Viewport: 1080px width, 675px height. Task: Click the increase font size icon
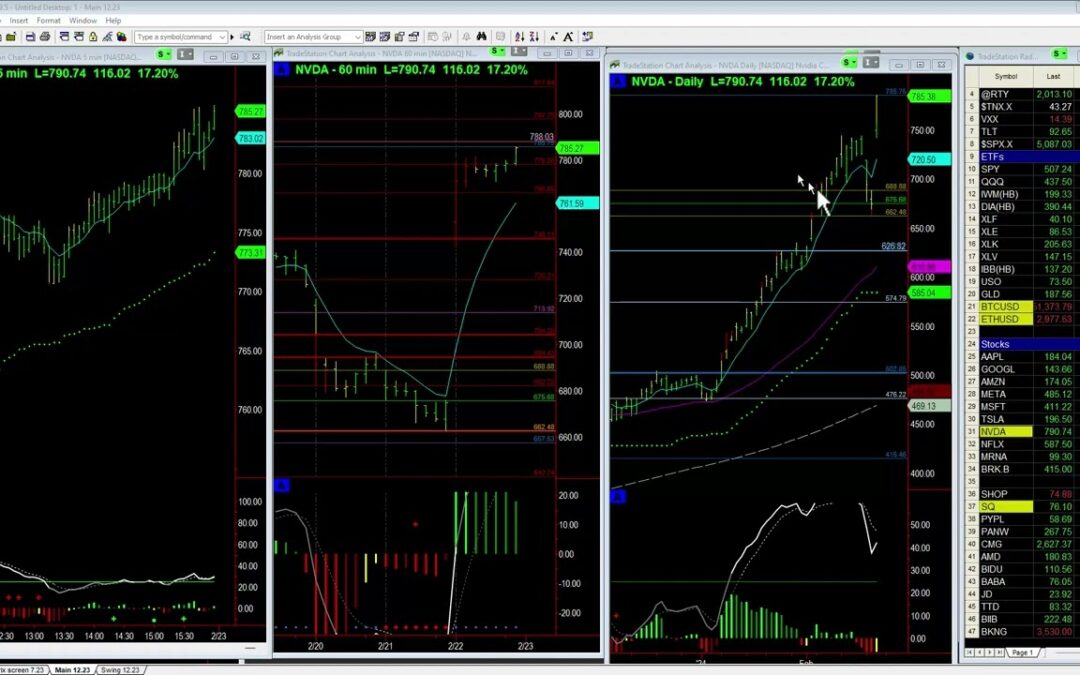tap(568, 37)
